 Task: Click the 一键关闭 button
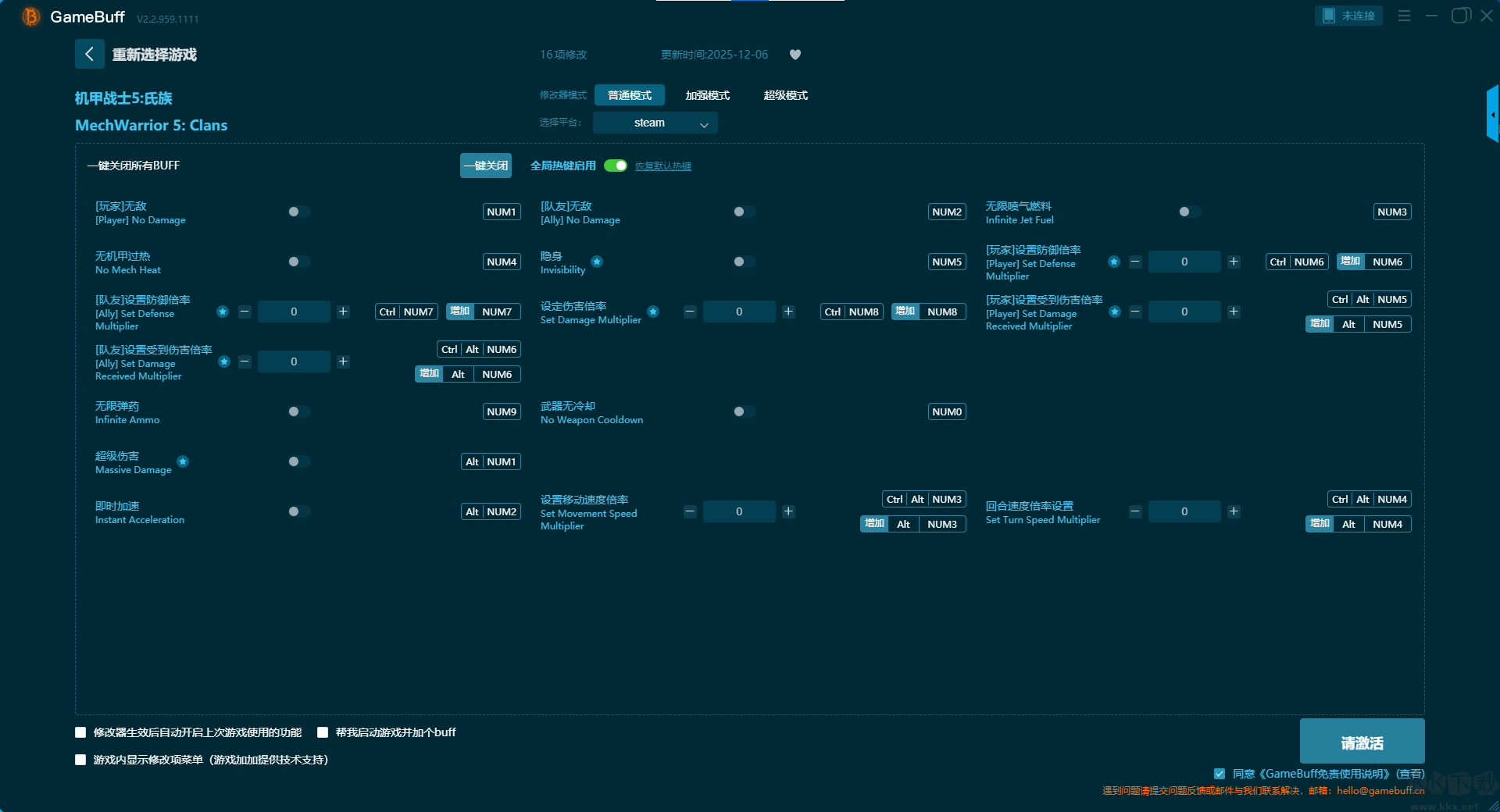(x=485, y=166)
